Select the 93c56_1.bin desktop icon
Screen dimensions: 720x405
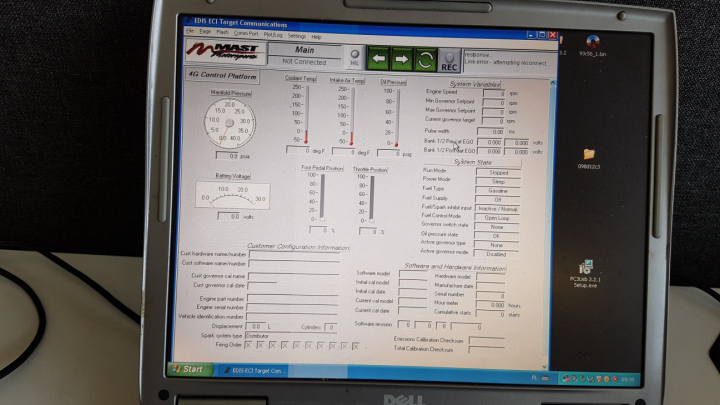592,45
